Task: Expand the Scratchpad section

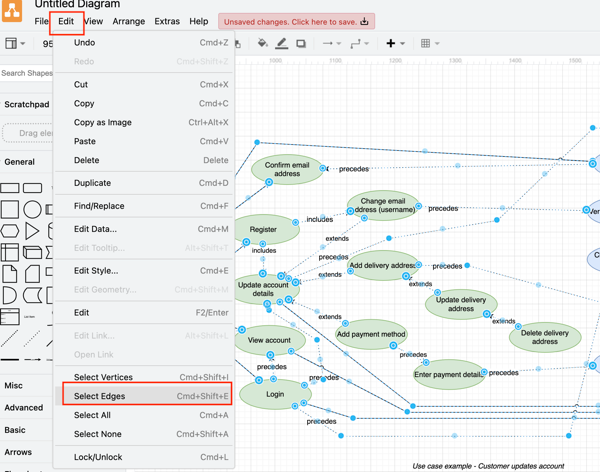Action: [x=26, y=105]
